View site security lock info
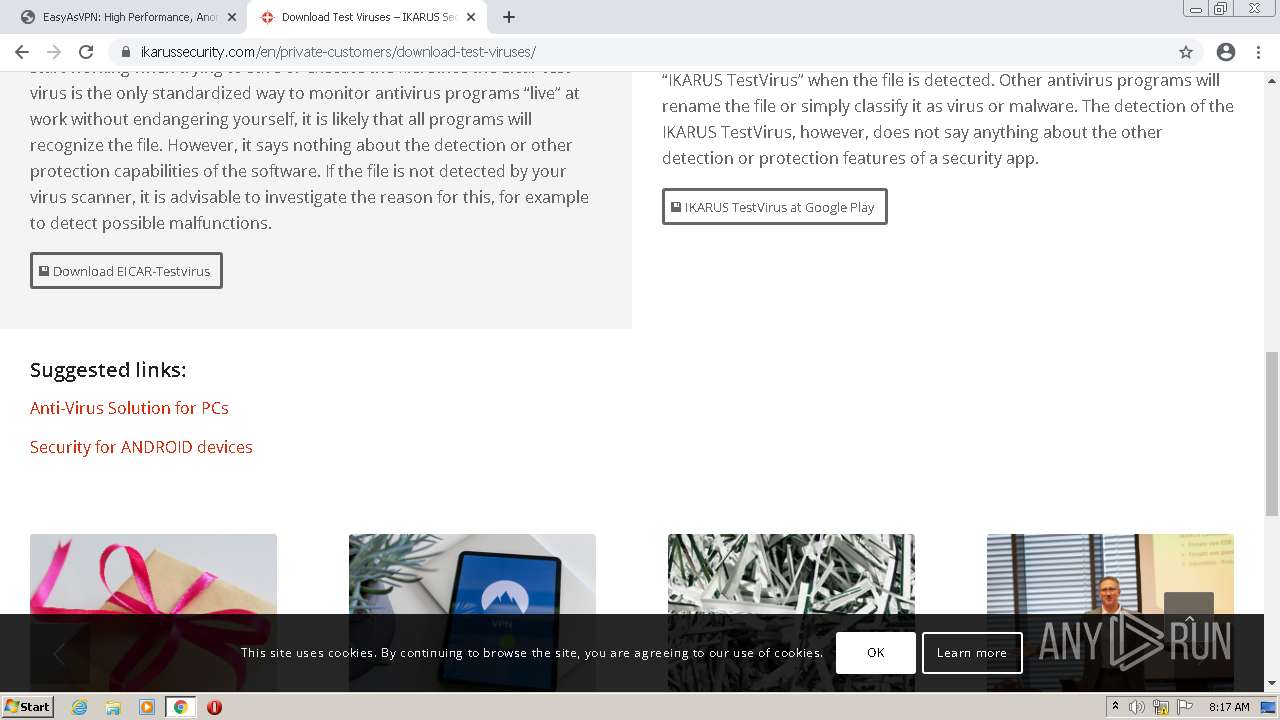 point(126,52)
